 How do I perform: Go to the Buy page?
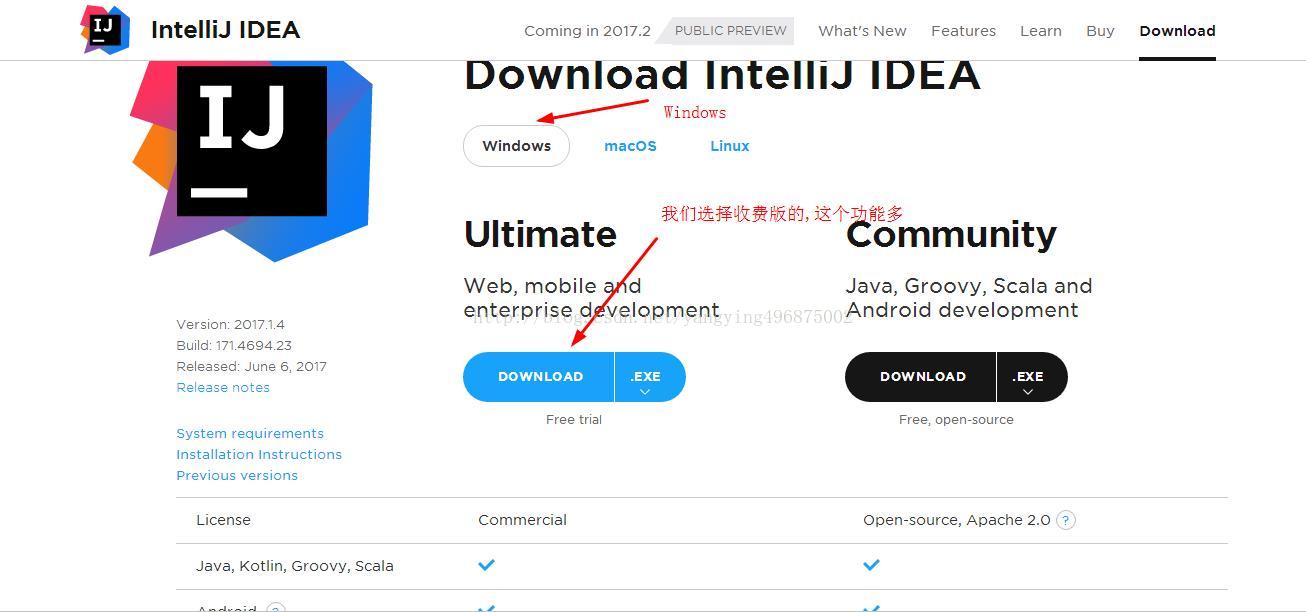point(1100,31)
